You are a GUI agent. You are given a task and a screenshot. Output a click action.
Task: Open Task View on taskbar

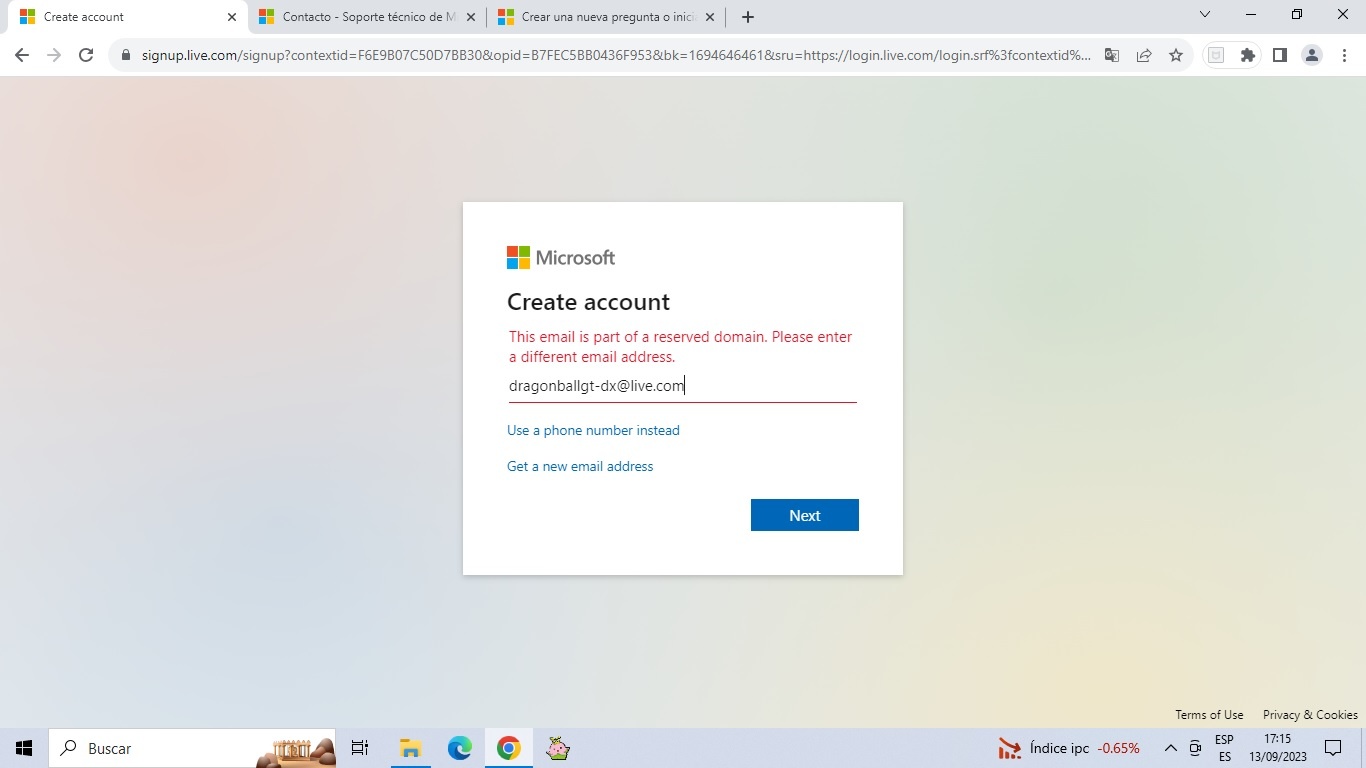(x=360, y=748)
